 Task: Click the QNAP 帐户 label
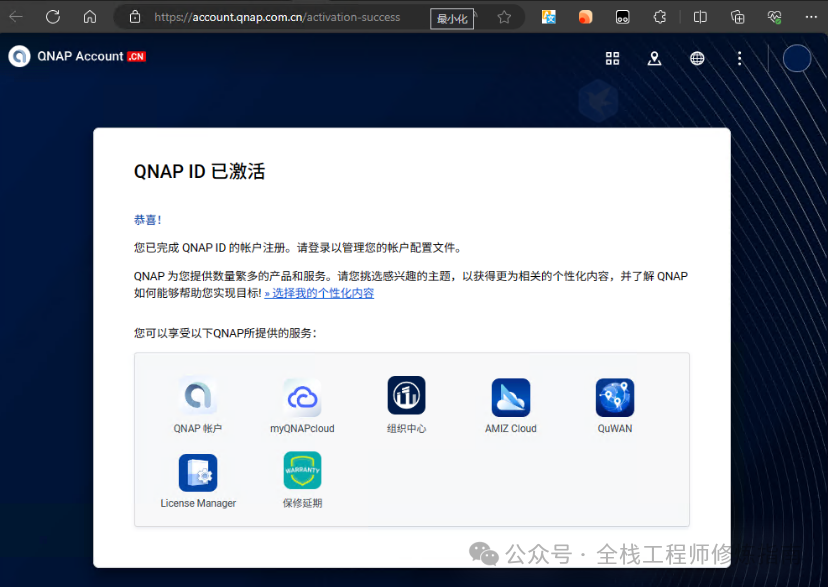(x=198, y=429)
